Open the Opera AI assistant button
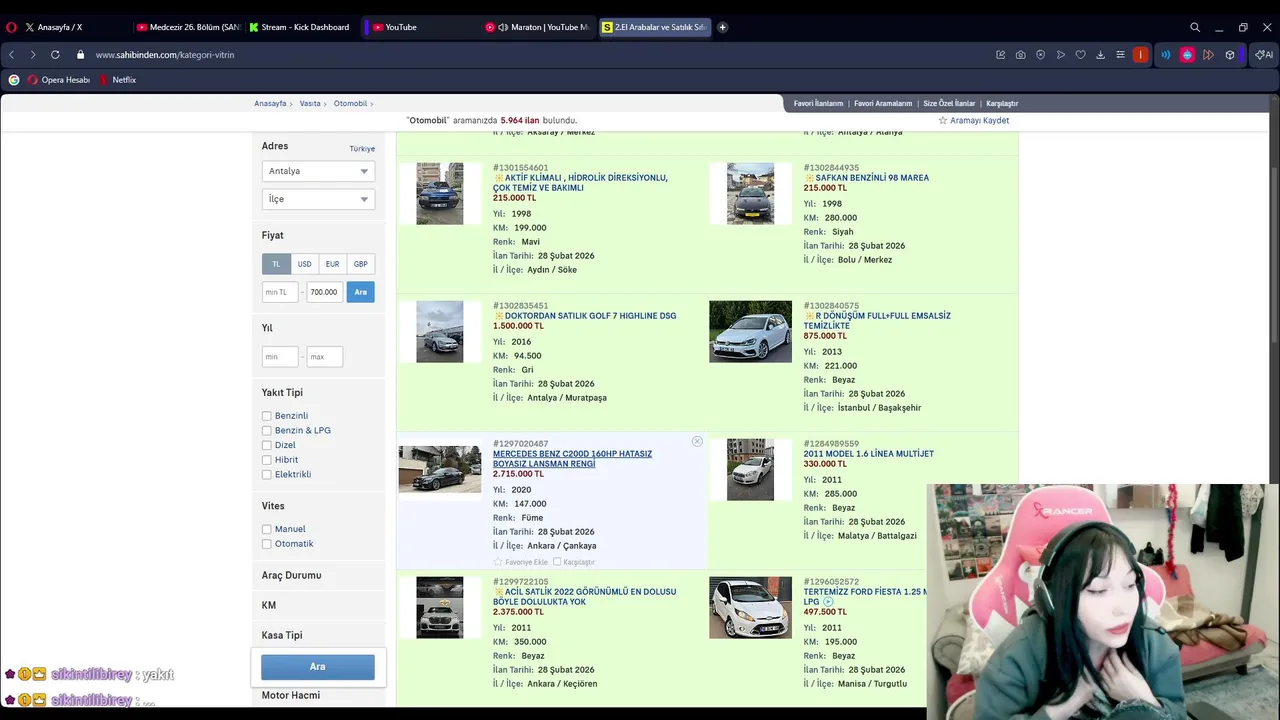This screenshot has width=1280, height=720. [1264, 55]
